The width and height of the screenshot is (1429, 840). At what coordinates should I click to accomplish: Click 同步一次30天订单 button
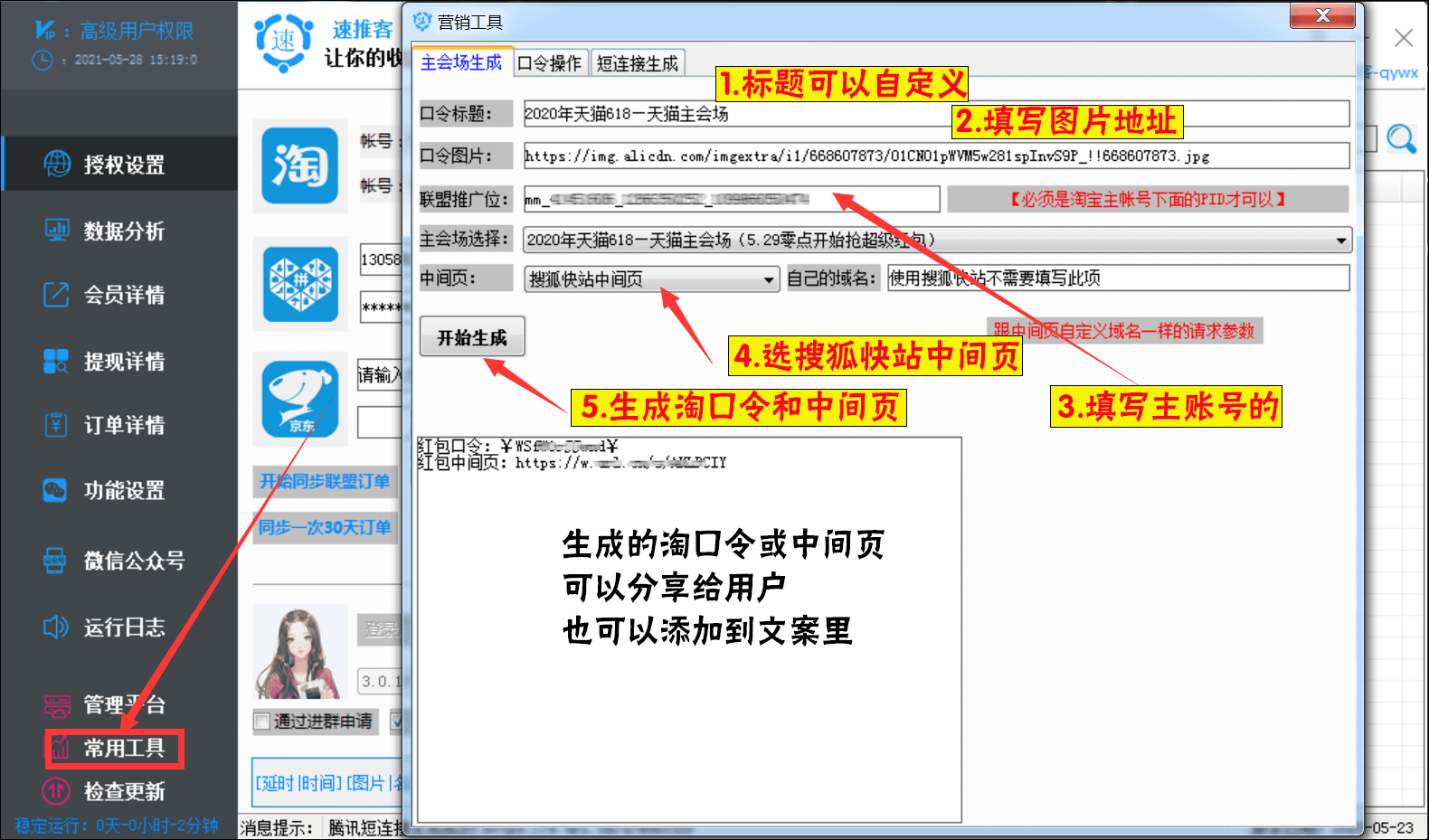pos(325,527)
